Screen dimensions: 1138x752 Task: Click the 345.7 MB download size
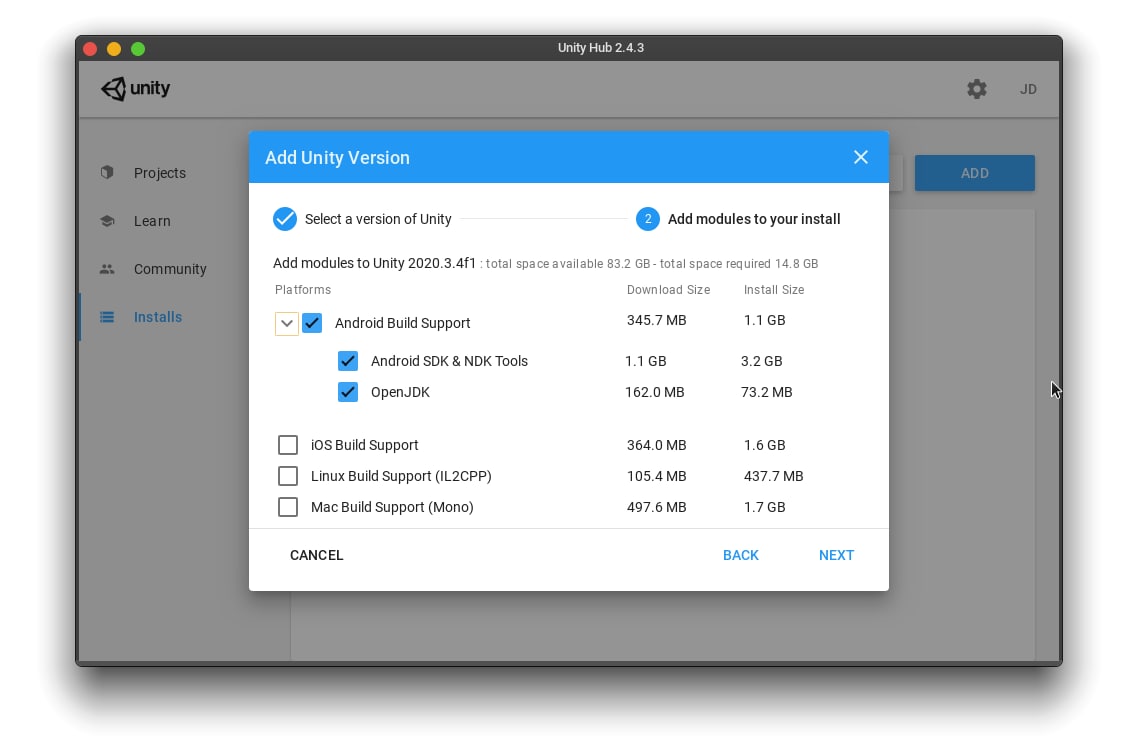click(656, 320)
